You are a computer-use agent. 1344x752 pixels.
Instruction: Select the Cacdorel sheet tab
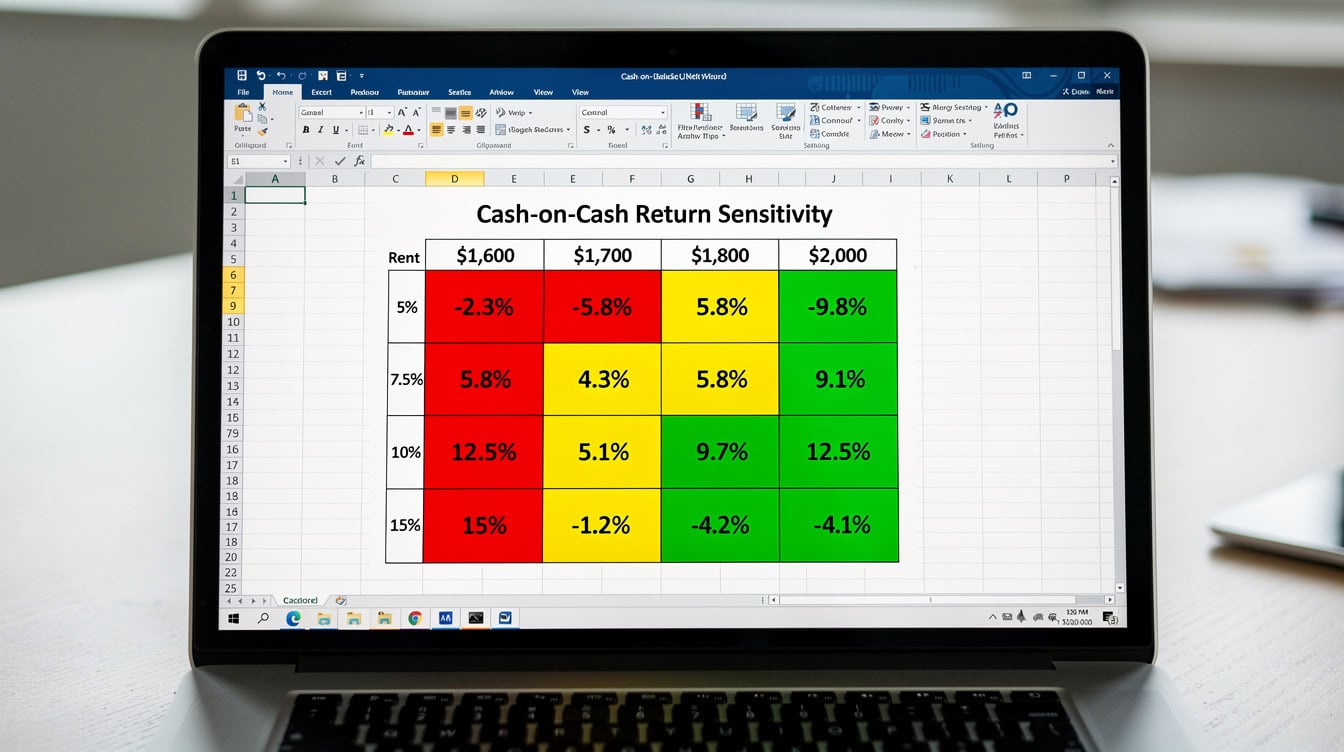pyautogui.click(x=300, y=600)
